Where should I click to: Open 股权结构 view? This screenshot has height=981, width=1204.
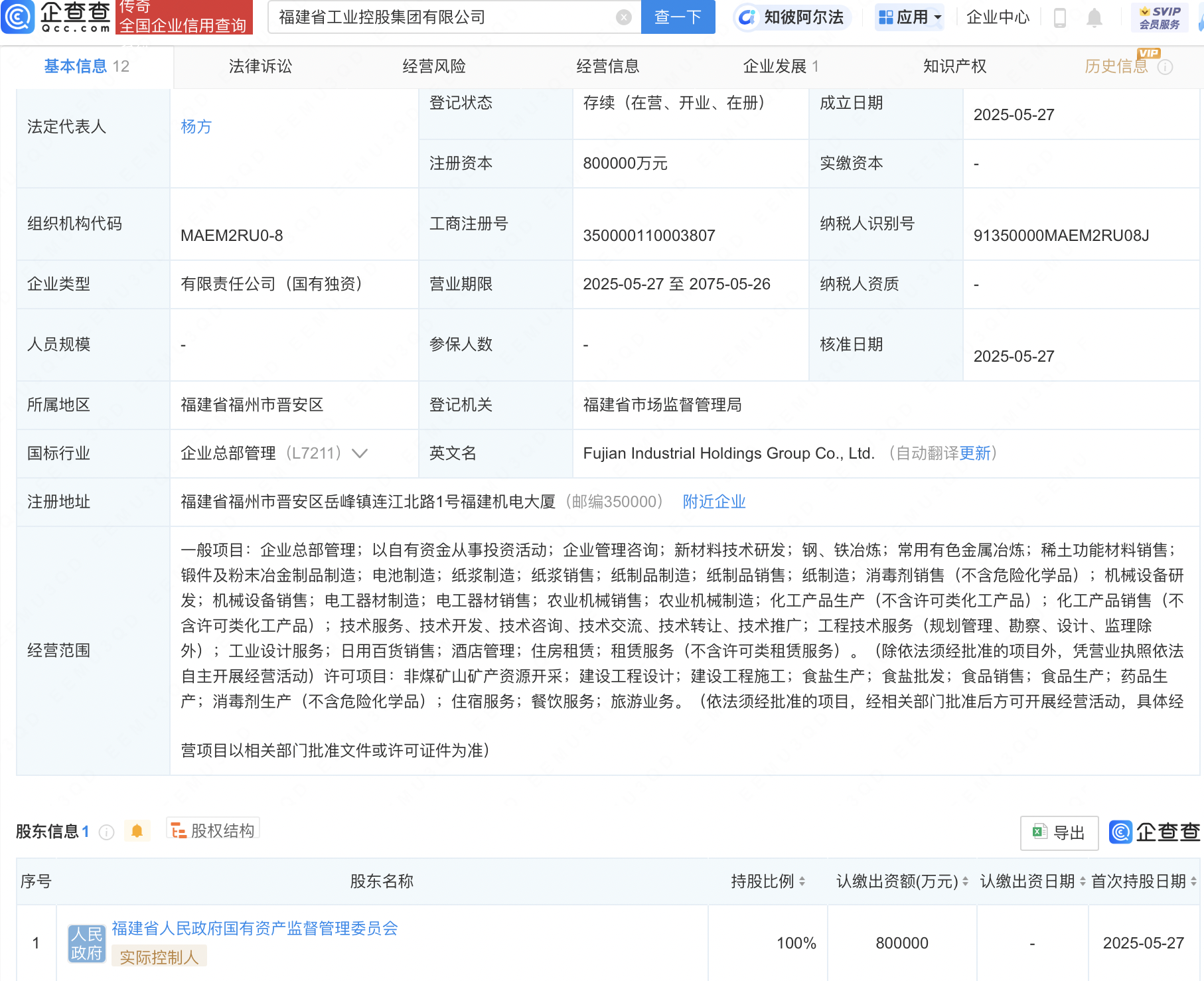pos(213,830)
